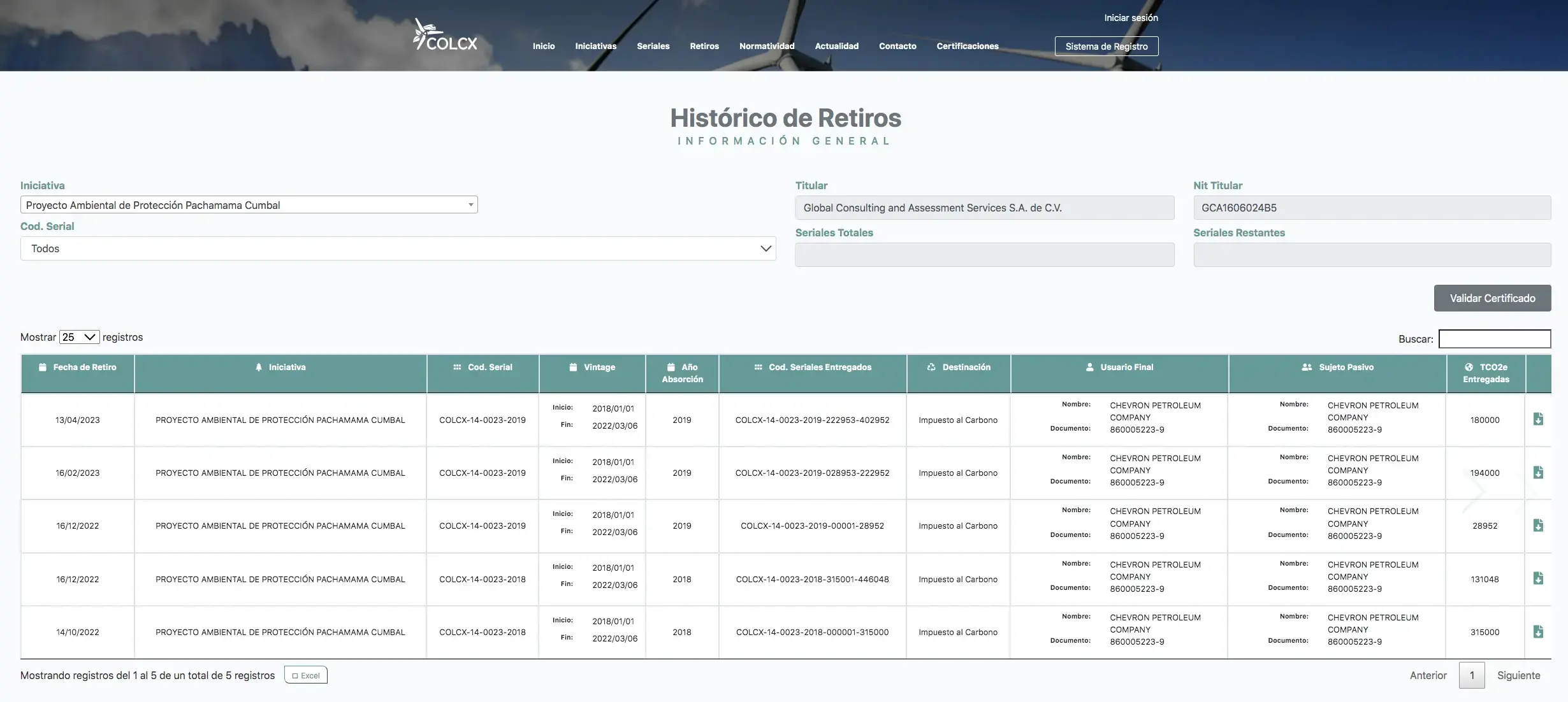This screenshot has width=1568, height=702.
Task: Click the grid icon in Cod. Serial header
Action: tap(457, 367)
